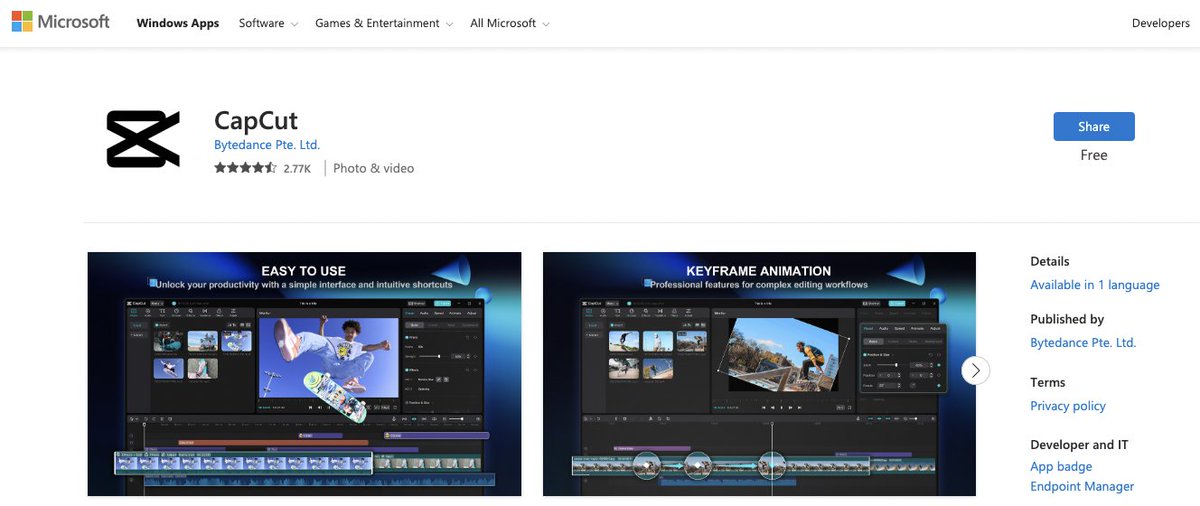This screenshot has height=506, width=1200.
Task: Click the Details heading
Action: [x=1050, y=261]
